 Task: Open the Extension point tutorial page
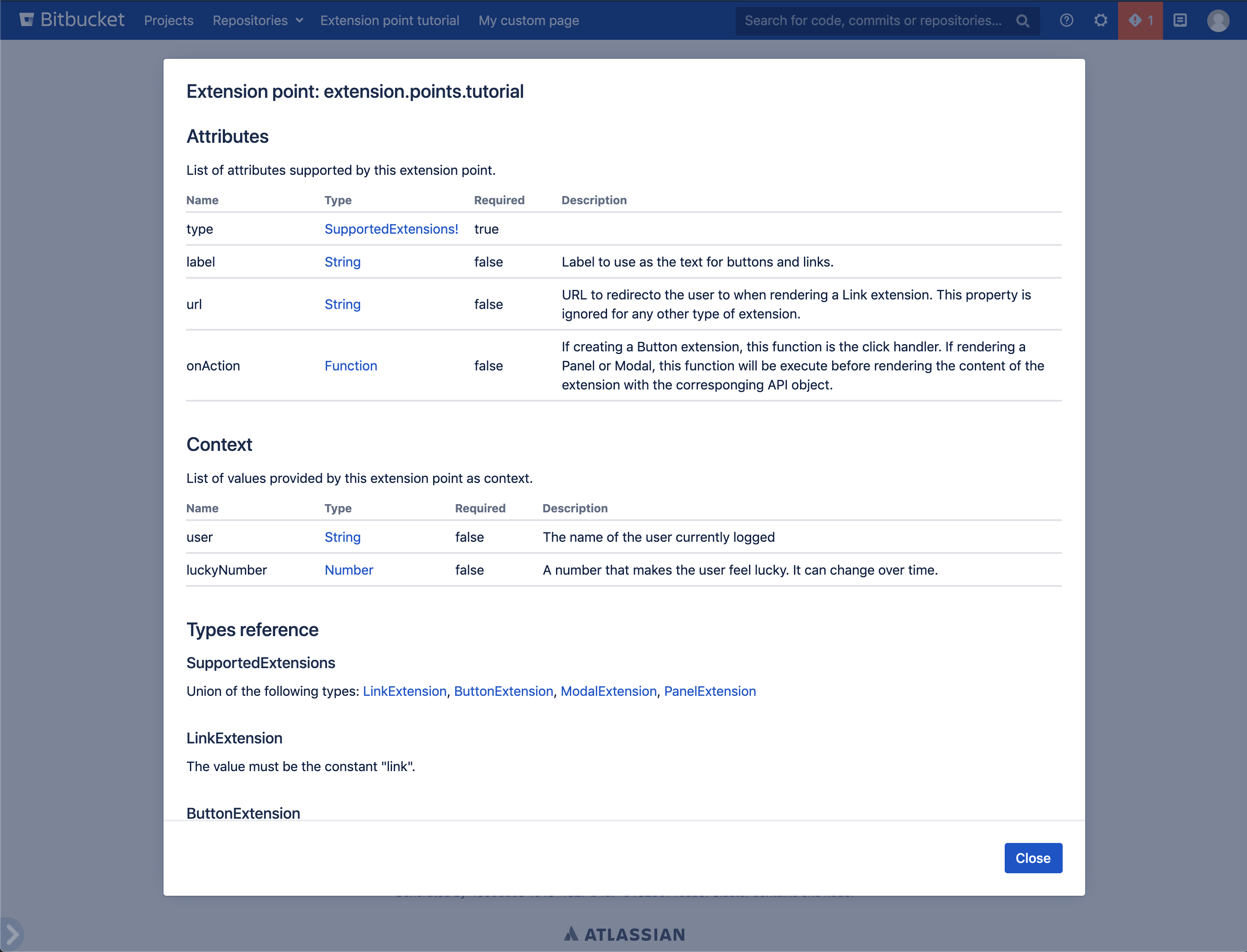point(389,20)
